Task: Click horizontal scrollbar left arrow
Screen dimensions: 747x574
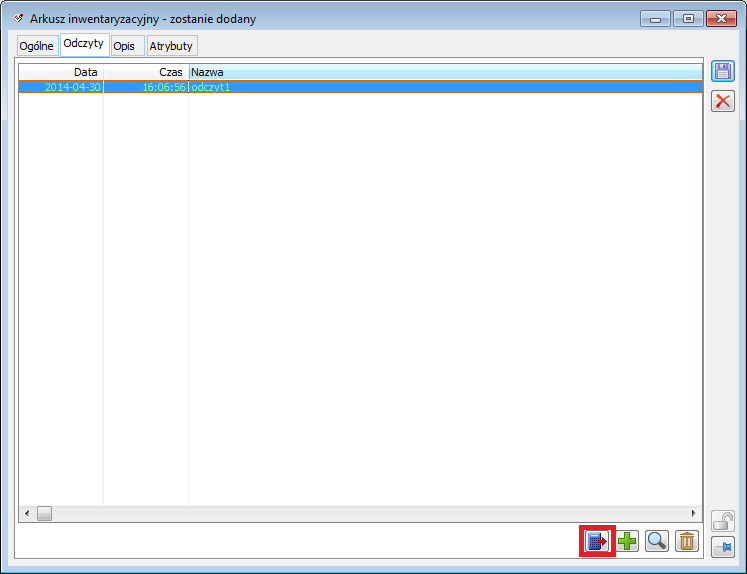Action: coord(27,513)
